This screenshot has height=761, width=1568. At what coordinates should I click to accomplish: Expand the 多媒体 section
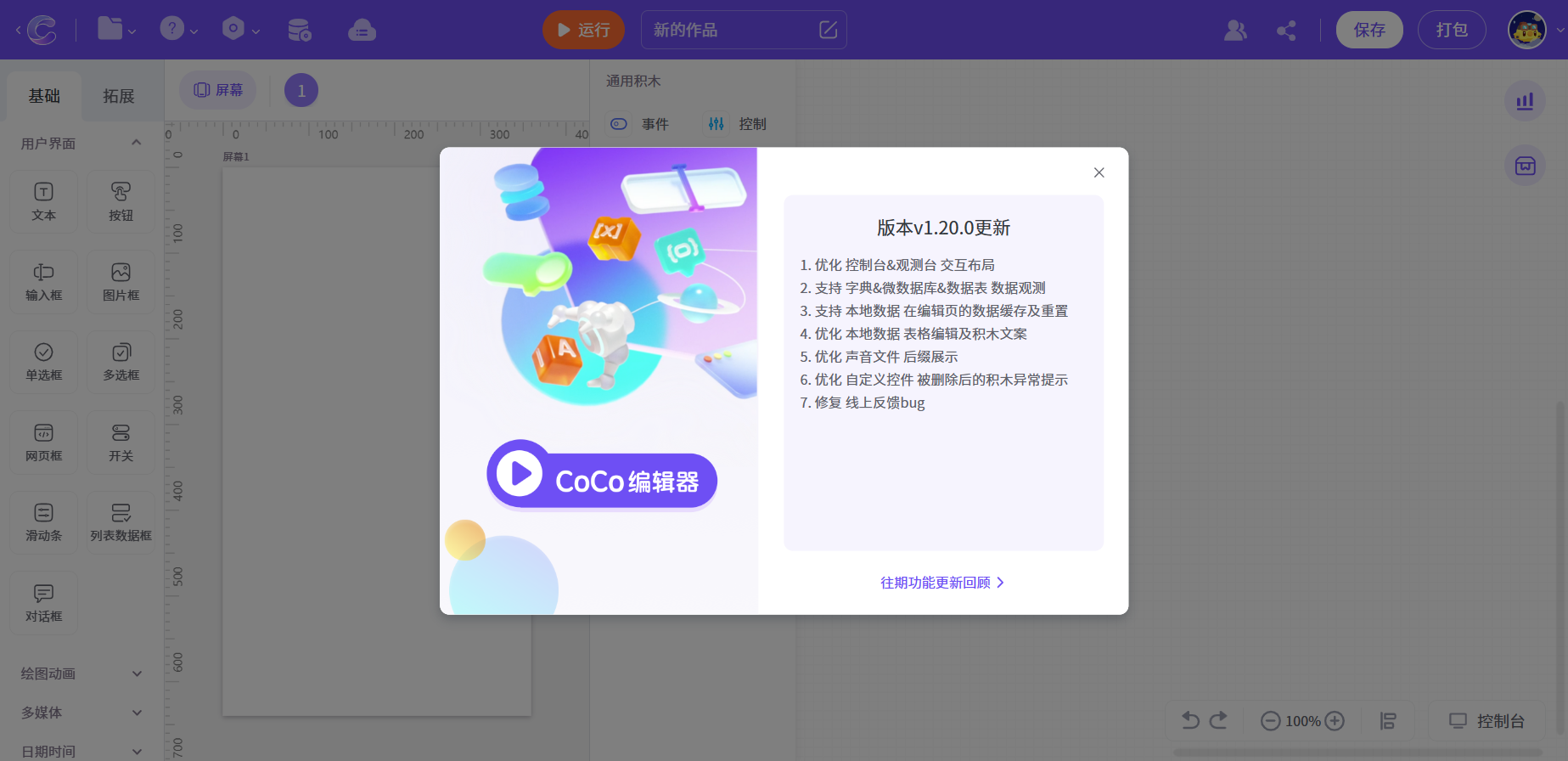click(82, 713)
